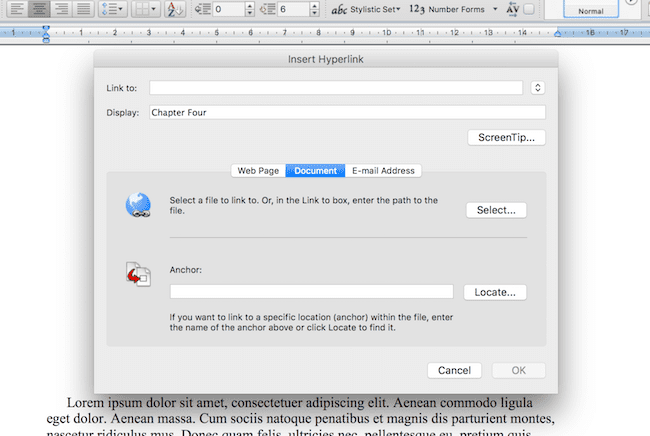This screenshot has height=436, width=650.
Task: Click Locate... to find an anchor
Action: 495,292
